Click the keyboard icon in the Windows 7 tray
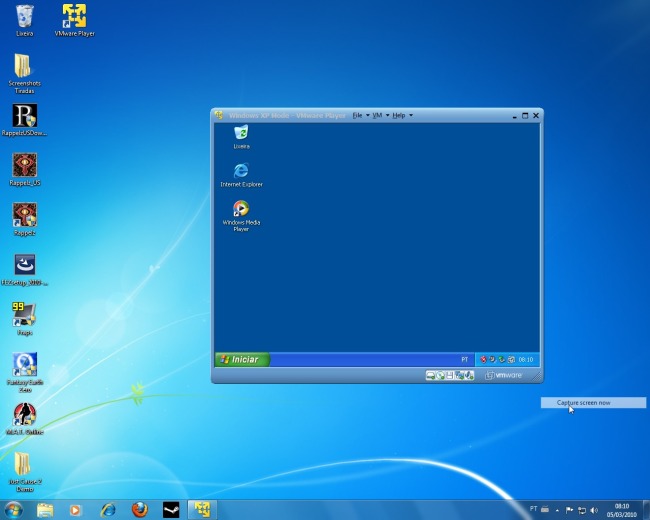 (x=545, y=509)
